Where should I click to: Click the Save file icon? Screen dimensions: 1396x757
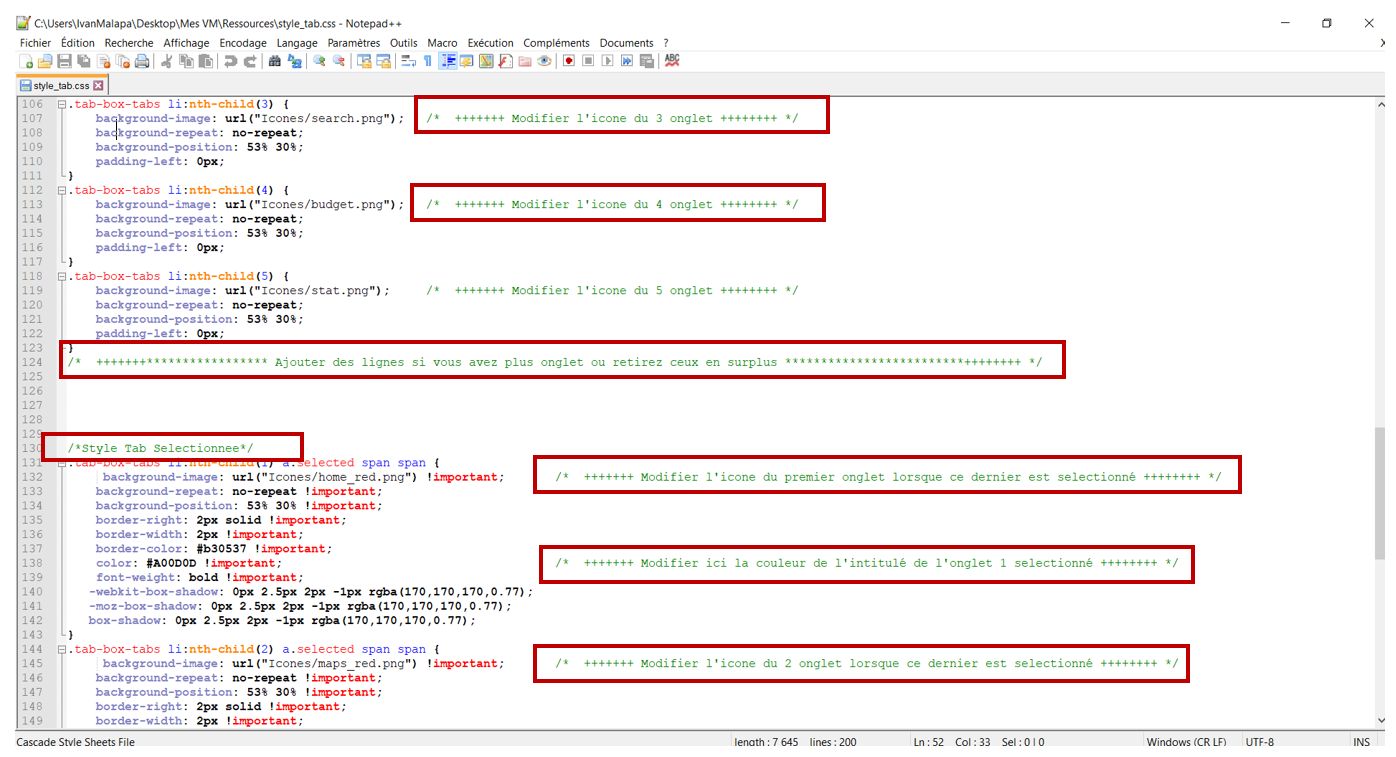click(63, 61)
